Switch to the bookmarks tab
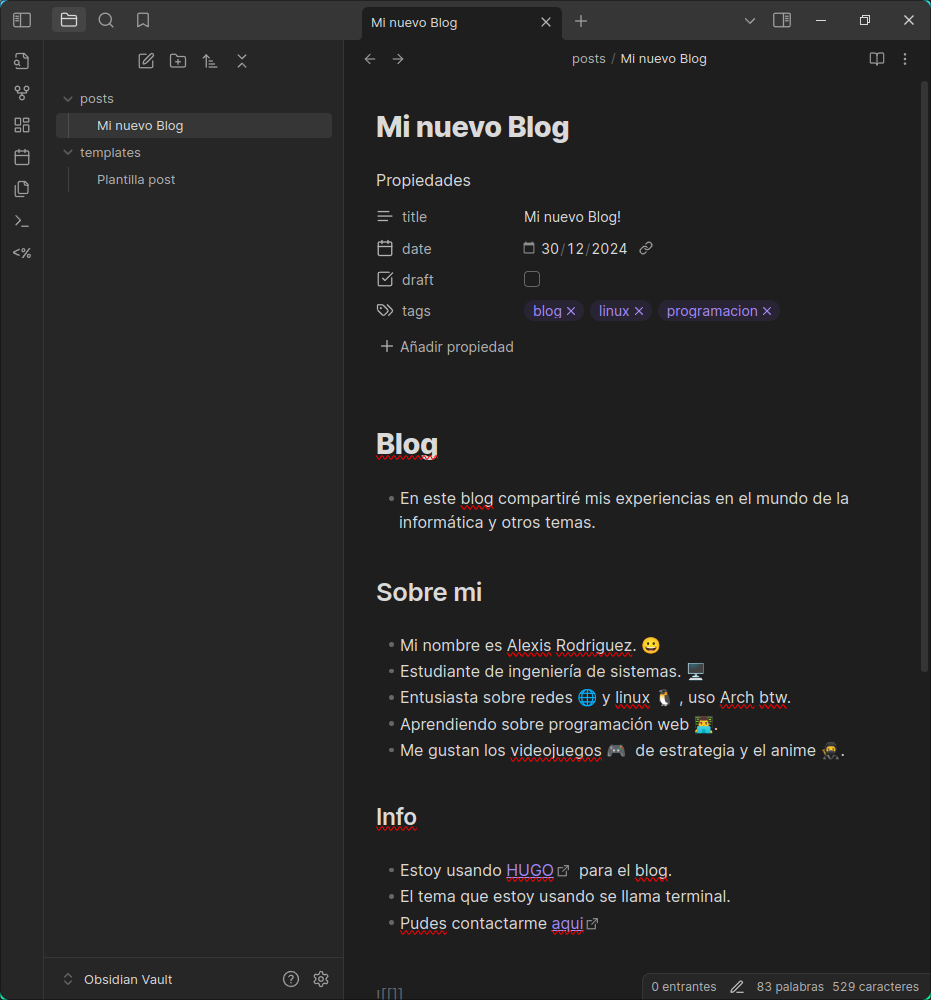The image size is (931, 1000). pos(143,20)
